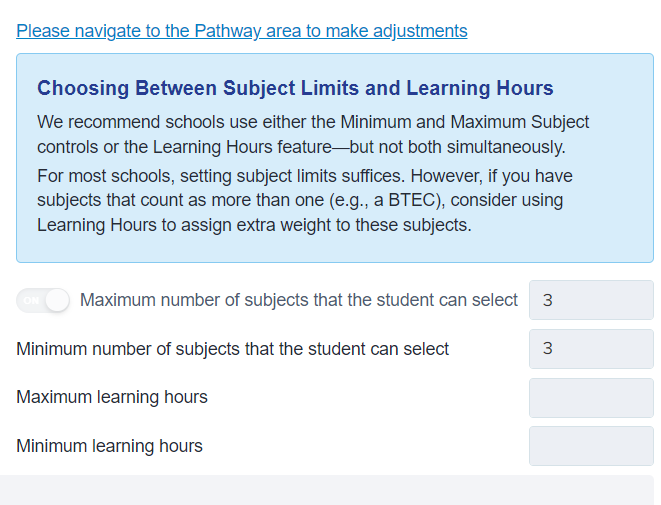This screenshot has width=661, height=505.
Task: Toggle the maximum subjects limit switch
Action: coord(43,300)
